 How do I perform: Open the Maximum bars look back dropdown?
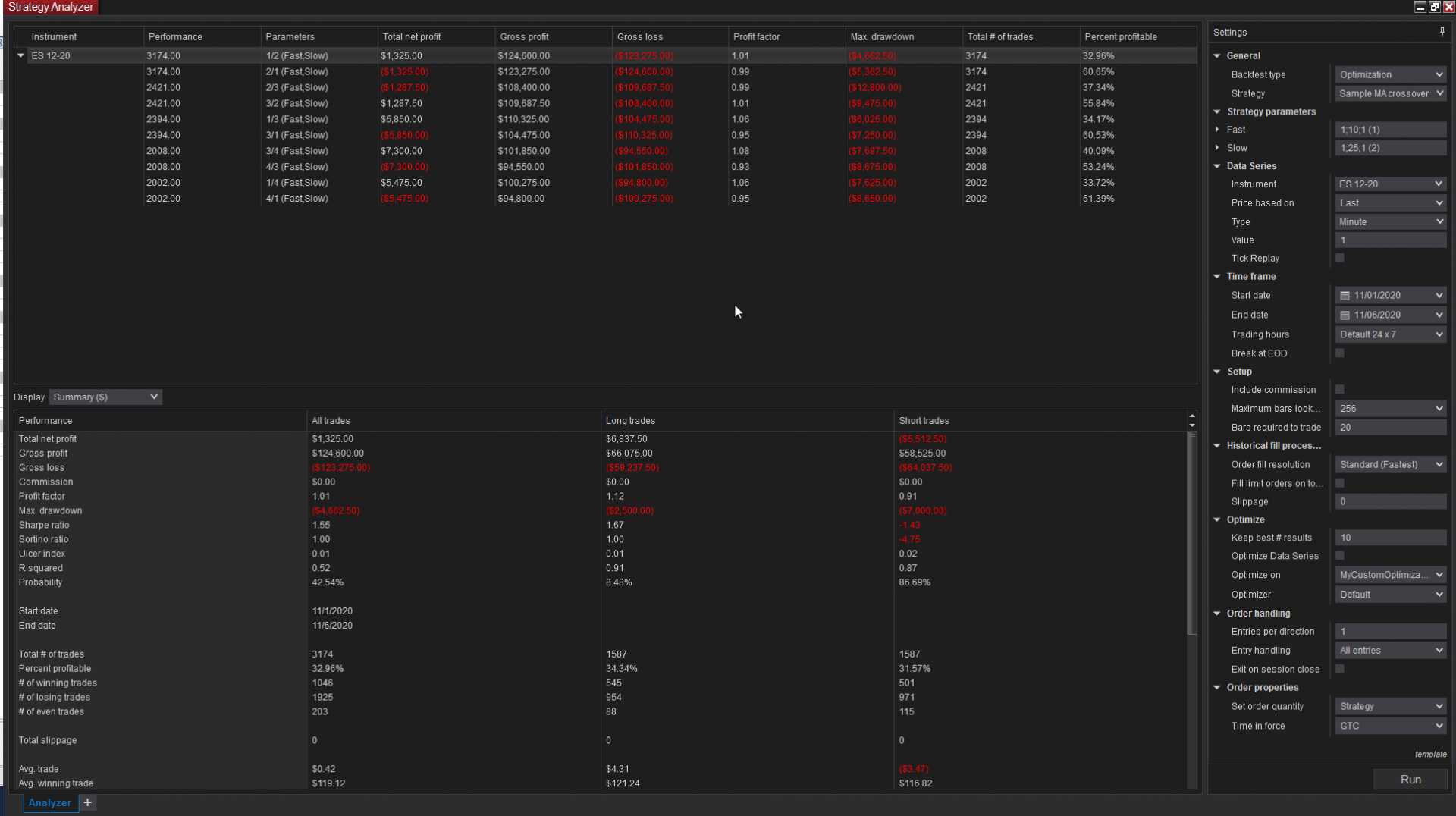[x=1391, y=409]
